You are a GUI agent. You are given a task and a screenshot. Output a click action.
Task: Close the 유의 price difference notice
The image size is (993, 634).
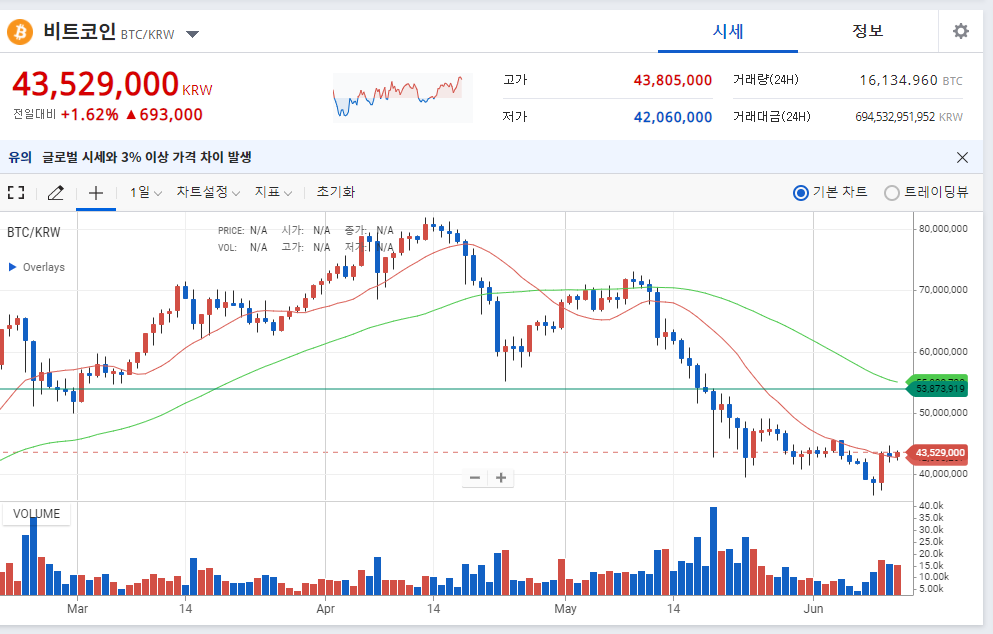pyautogui.click(x=962, y=157)
